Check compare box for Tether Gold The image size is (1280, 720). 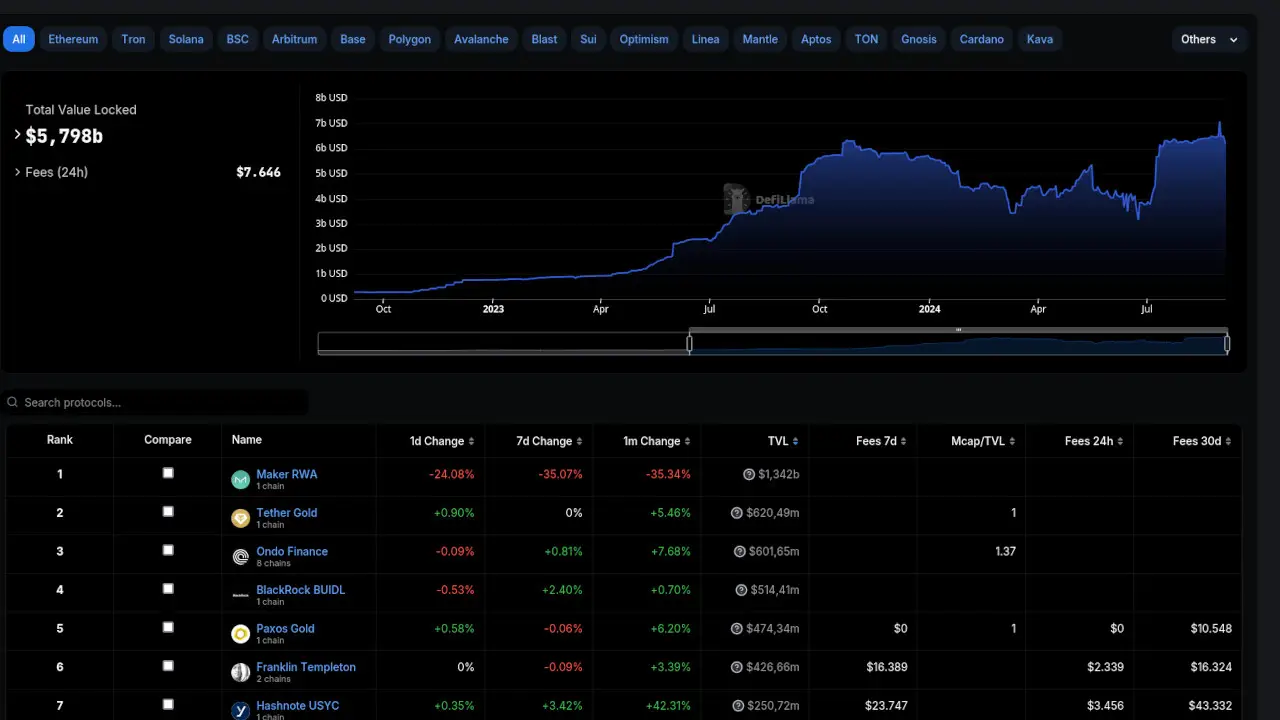tap(168, 511)
